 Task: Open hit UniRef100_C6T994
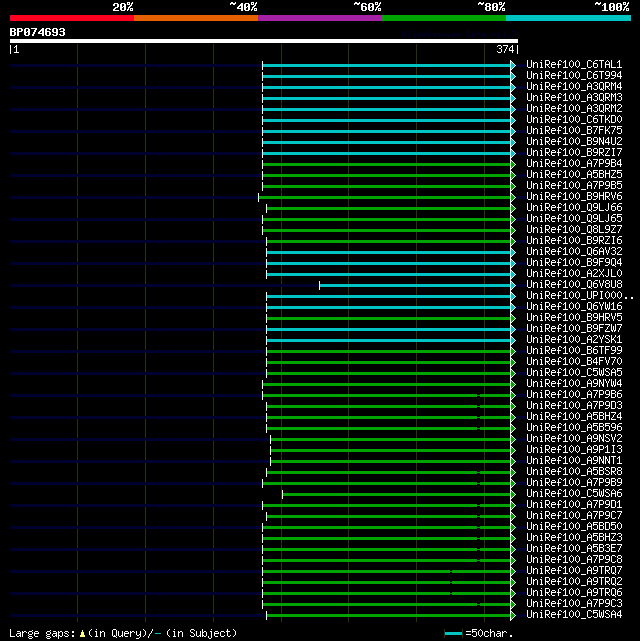point(574,76)
